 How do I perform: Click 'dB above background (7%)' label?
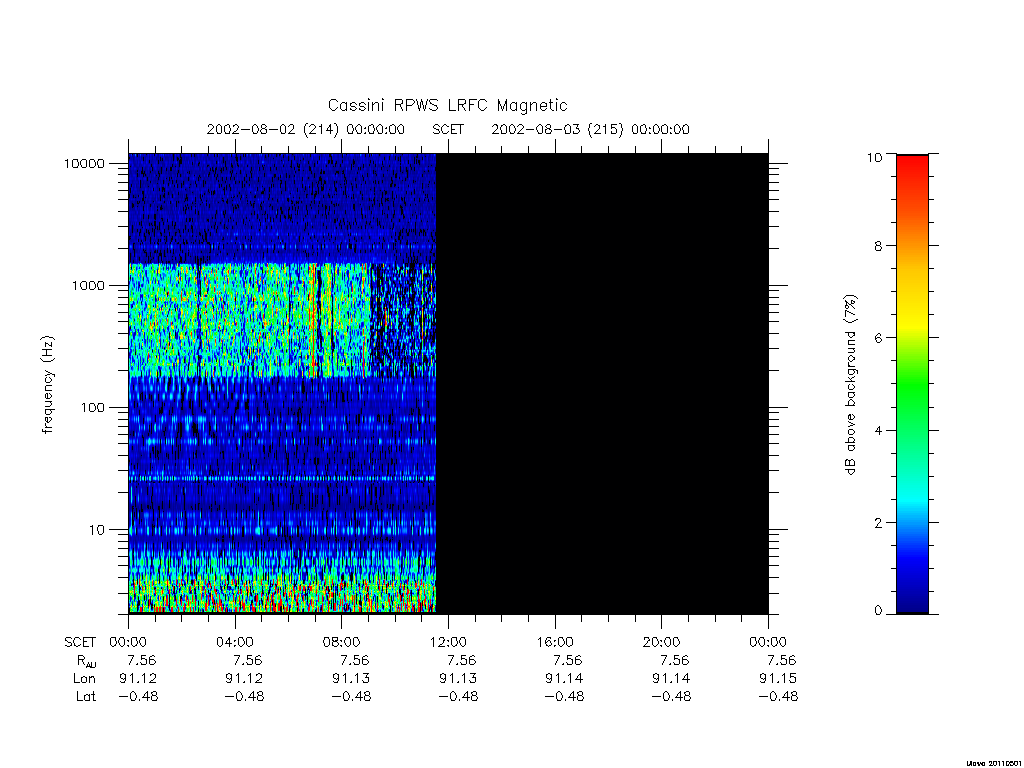click(850, 385)
